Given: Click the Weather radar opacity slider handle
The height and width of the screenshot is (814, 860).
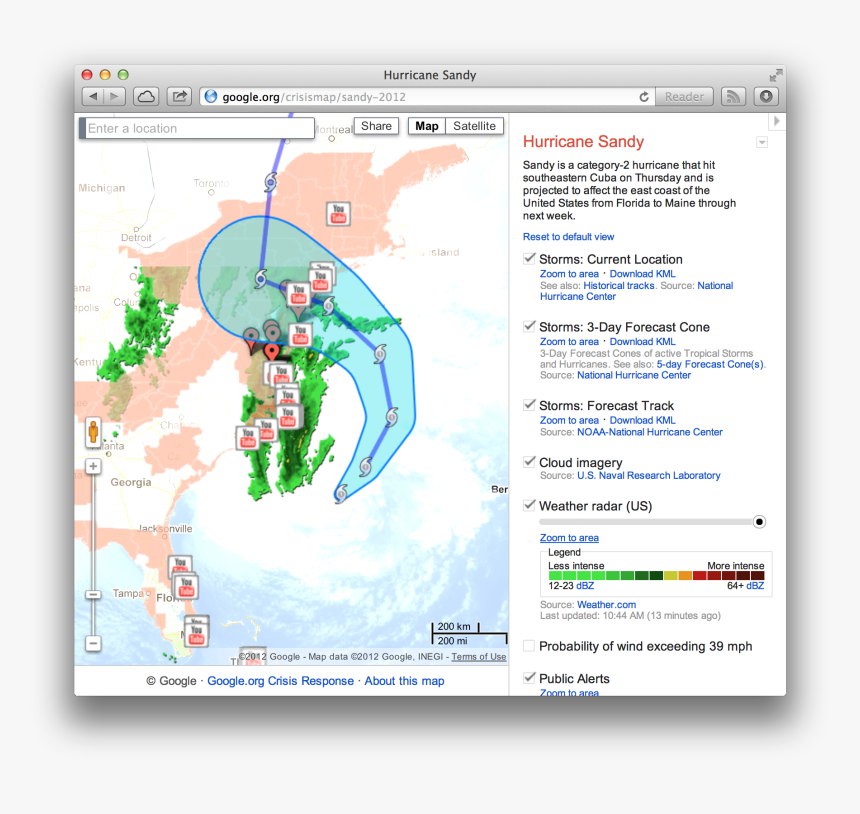Looking at the screenshot, I should coord(759,522).
